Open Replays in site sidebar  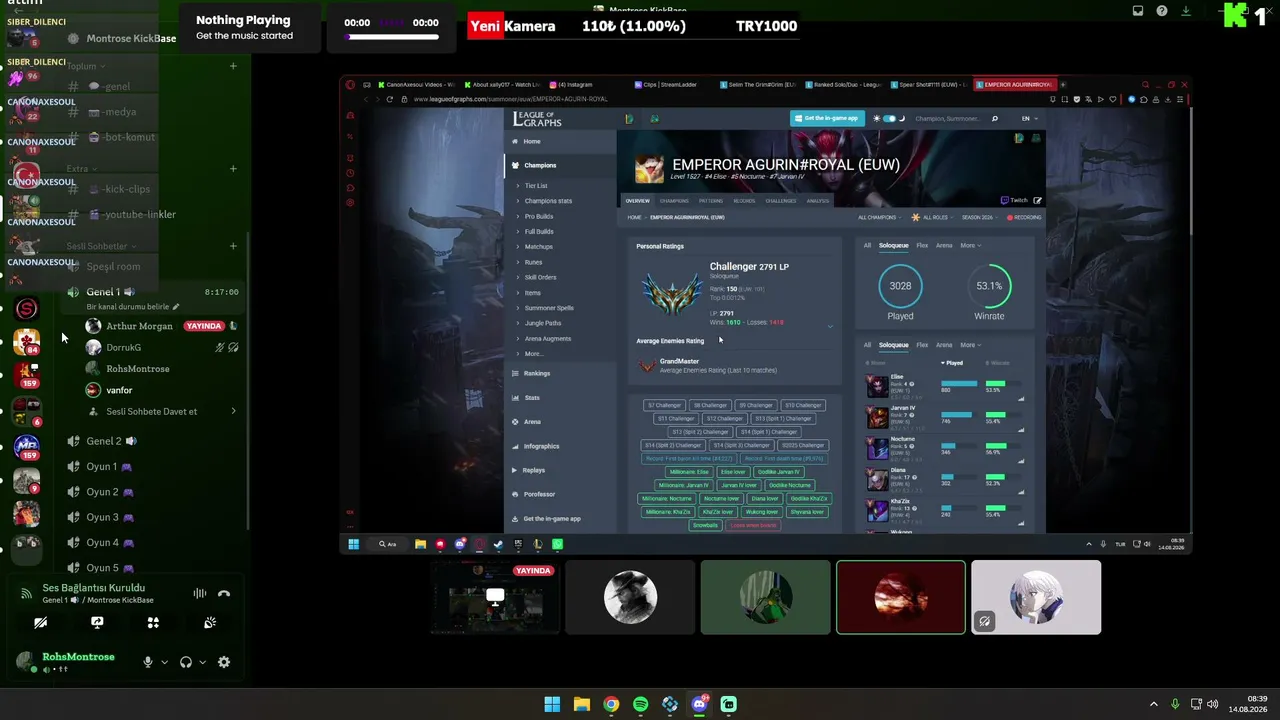[x=560, y=470]
